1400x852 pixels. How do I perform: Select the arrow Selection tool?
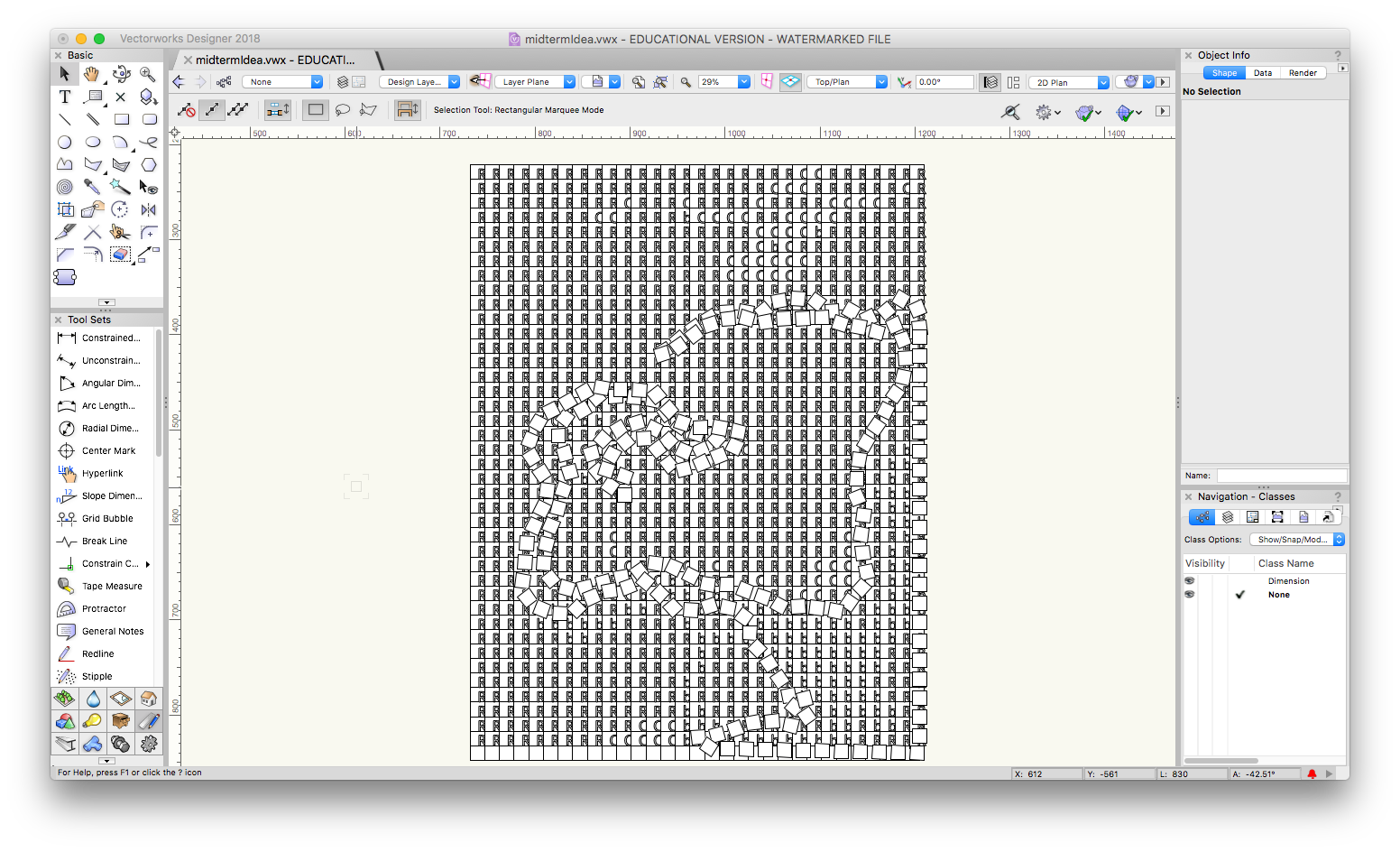click(65, 74)
